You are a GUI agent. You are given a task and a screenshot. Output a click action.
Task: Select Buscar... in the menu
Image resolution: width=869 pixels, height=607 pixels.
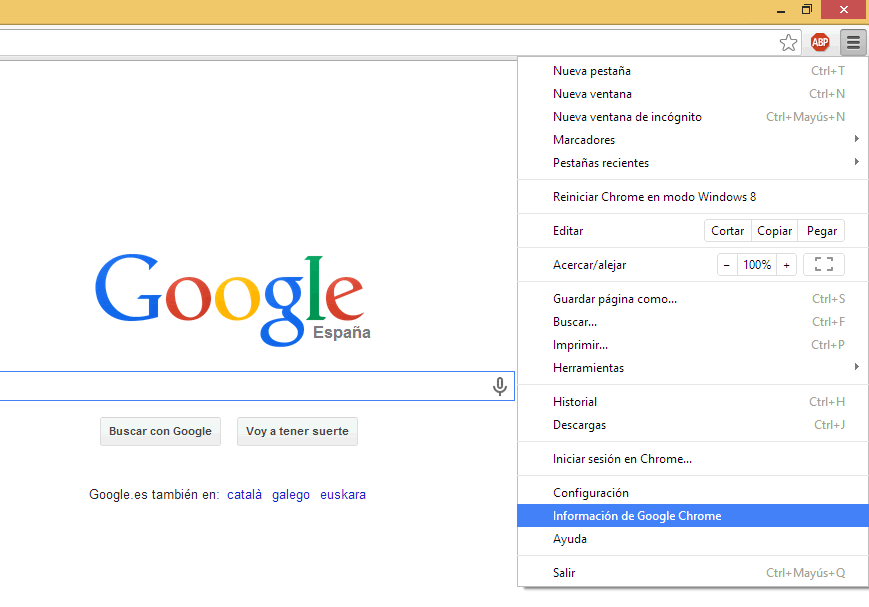tap(693, 322)
